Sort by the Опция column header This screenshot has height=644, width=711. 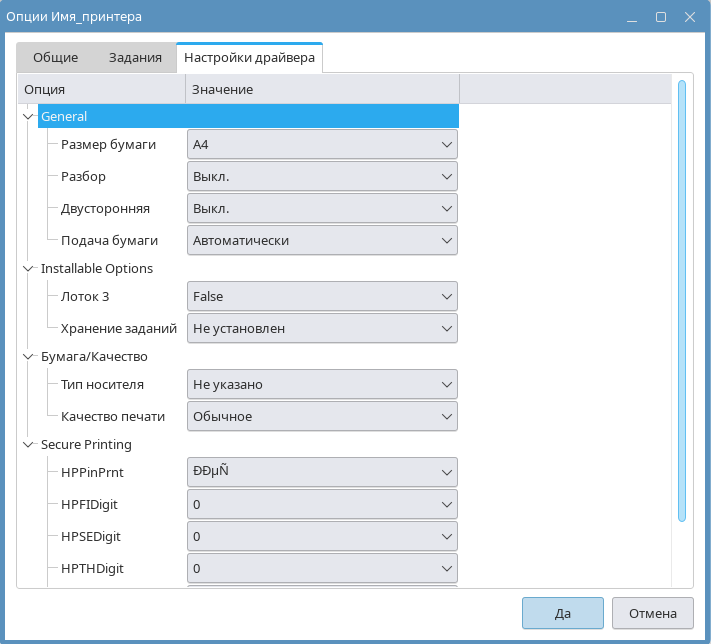click(x=102, y=89)
